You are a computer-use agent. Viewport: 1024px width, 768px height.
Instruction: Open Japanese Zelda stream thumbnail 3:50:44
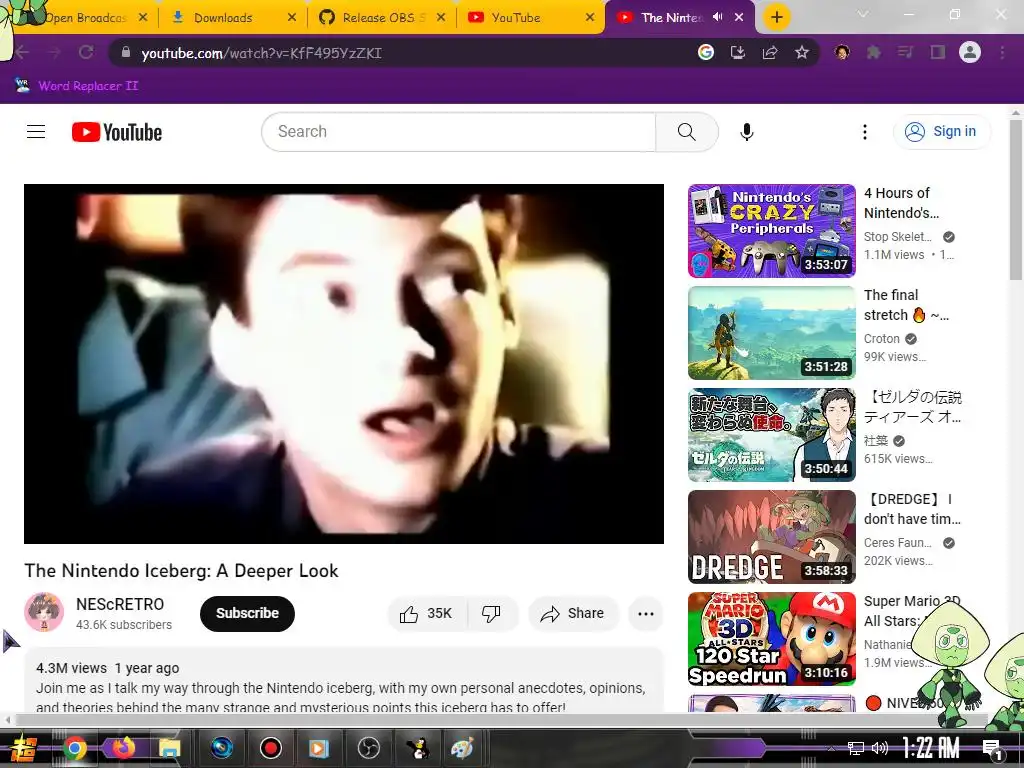(771, 434)
